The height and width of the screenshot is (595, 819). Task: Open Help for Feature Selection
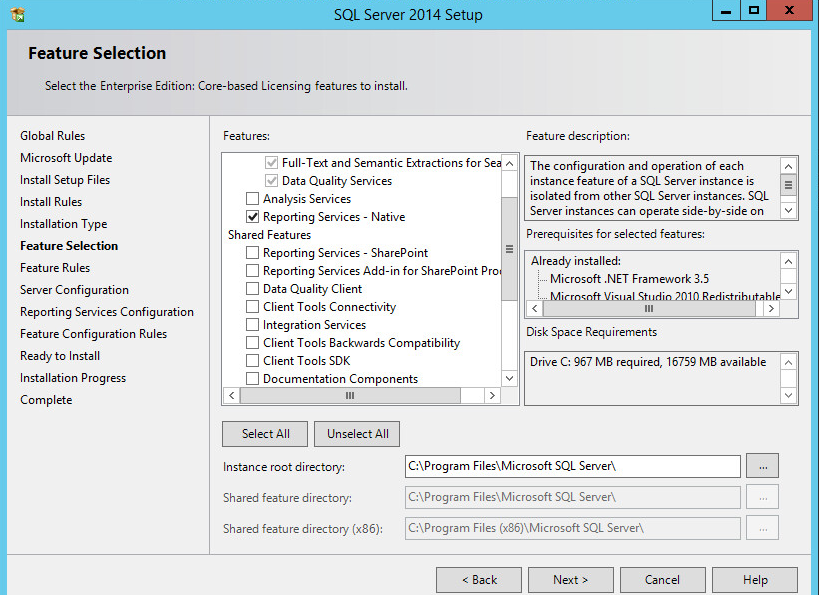(755, 580)
